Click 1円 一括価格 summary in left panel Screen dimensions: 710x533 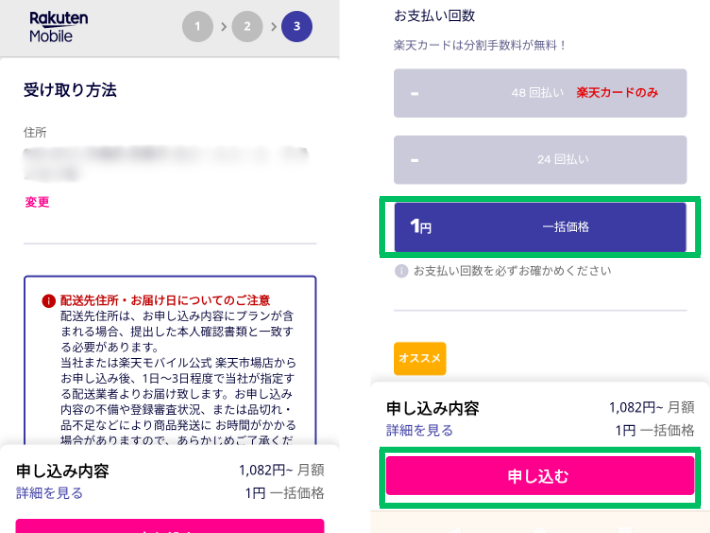coord(285,493)
